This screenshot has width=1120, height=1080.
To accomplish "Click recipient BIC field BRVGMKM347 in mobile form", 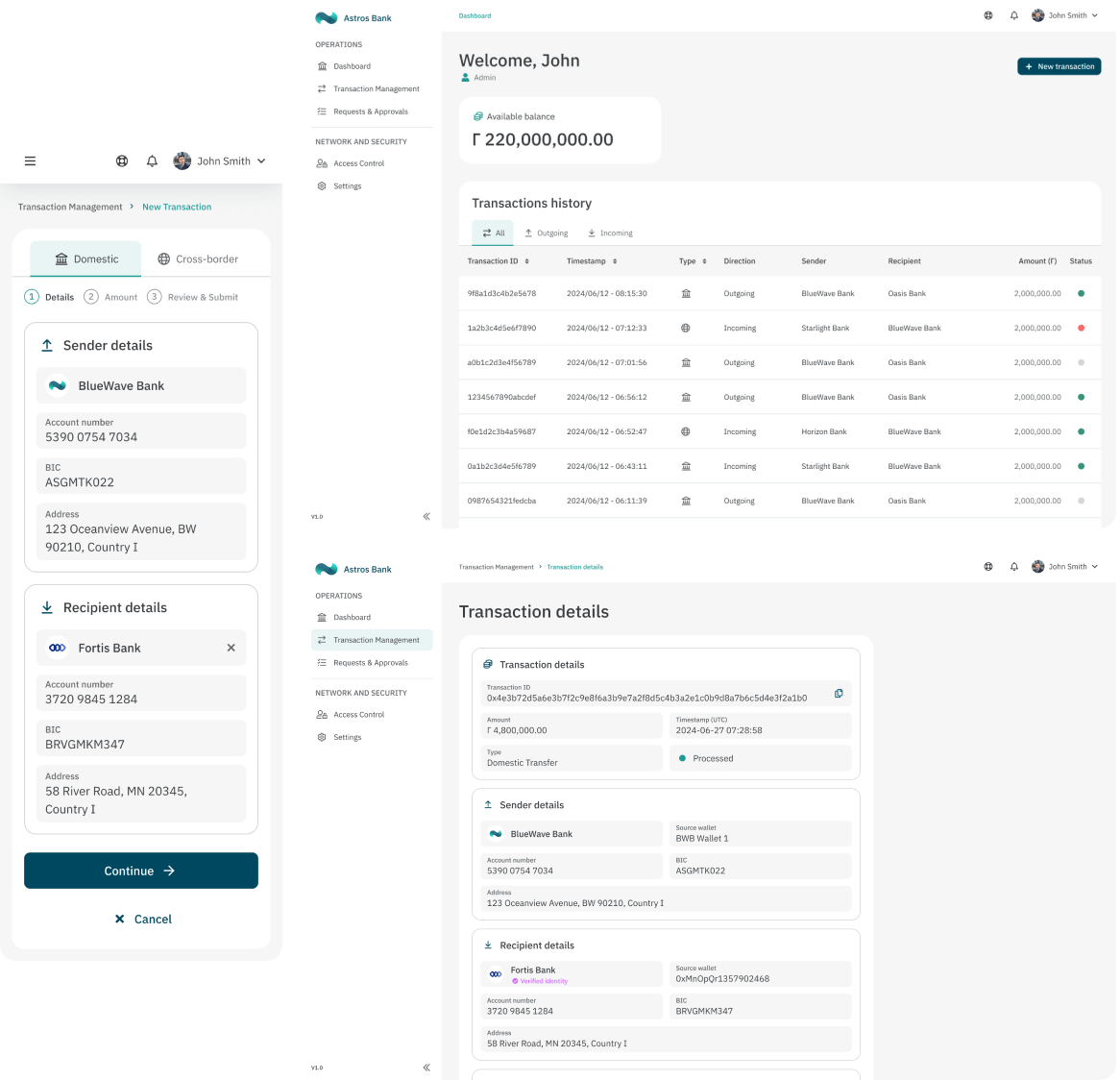I will tap(141, 738).
